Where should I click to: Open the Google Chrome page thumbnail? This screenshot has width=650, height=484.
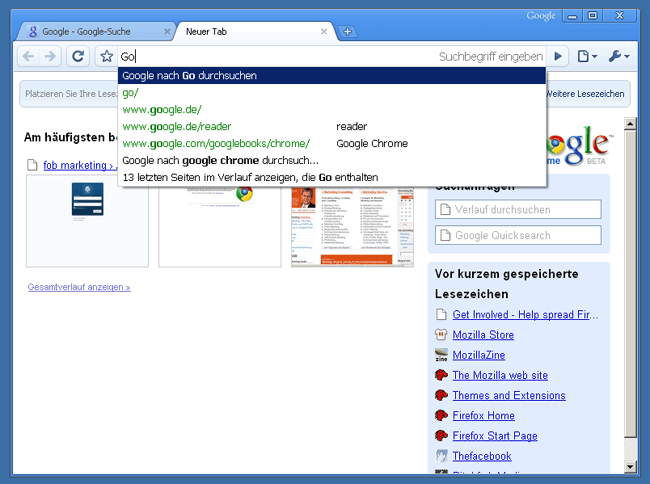tap(220, 226)
